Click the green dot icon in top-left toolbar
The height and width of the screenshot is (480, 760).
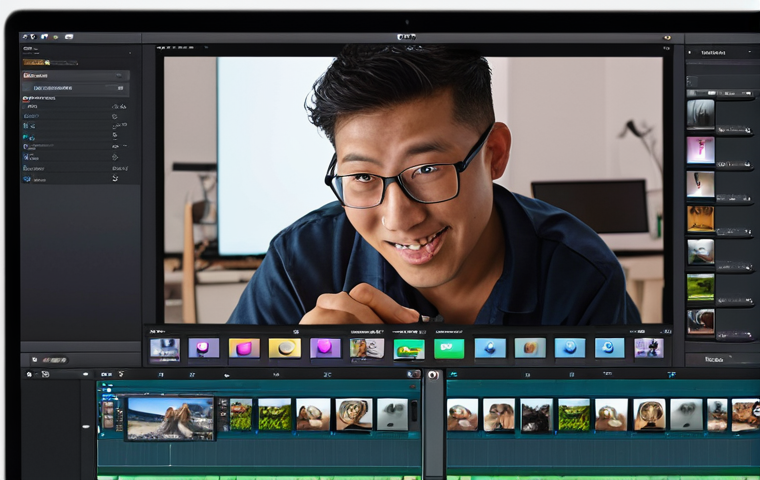56,37
